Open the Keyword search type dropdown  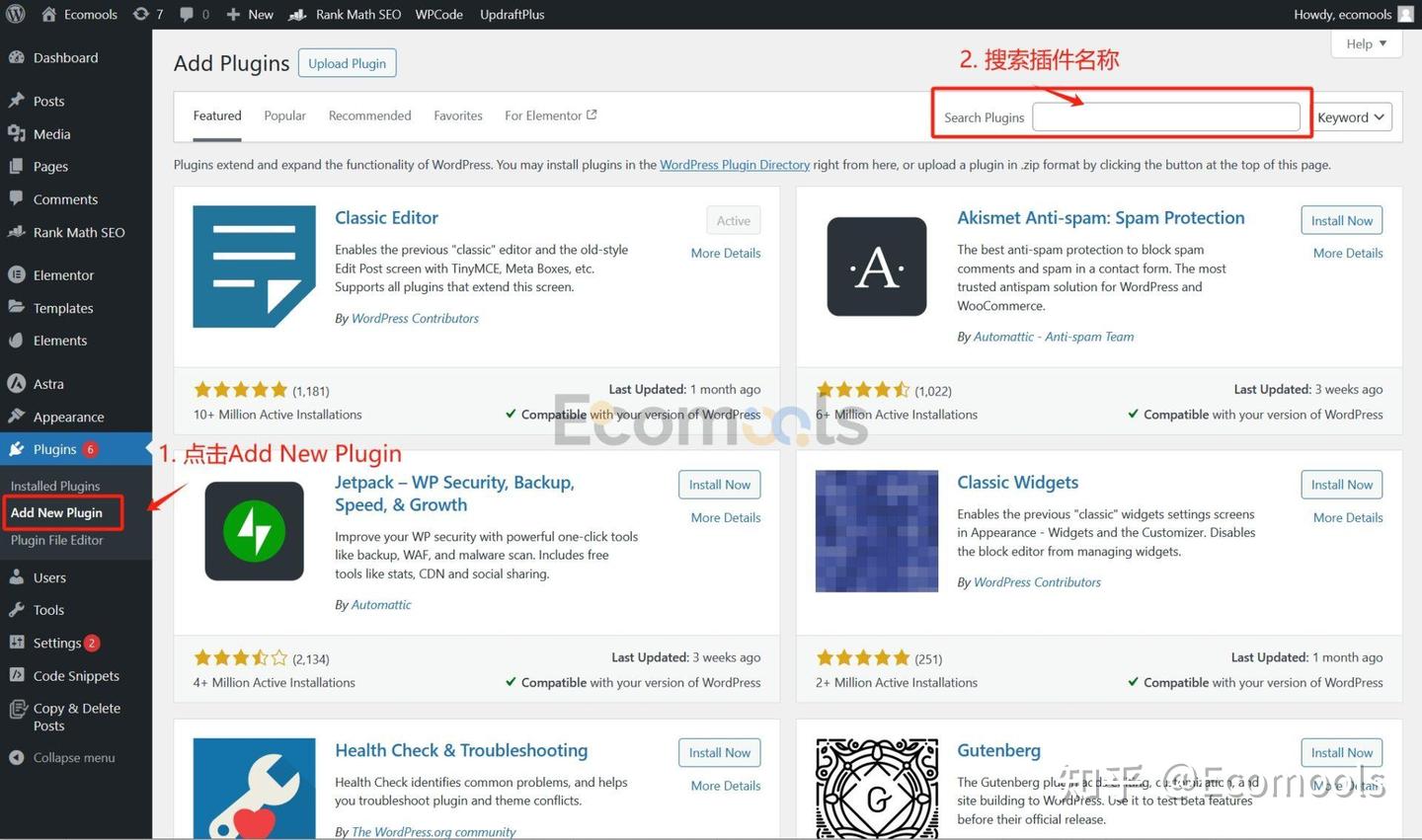tap(1351, 117)
